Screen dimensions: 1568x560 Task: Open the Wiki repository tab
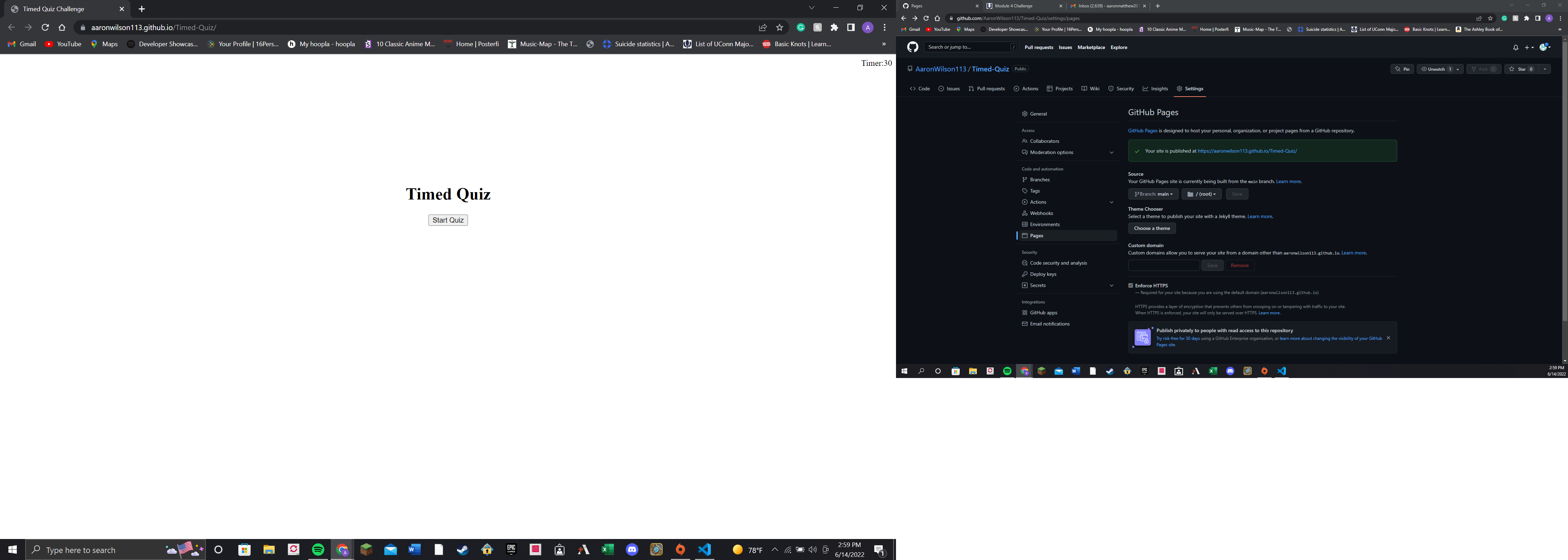(1090, 89)
